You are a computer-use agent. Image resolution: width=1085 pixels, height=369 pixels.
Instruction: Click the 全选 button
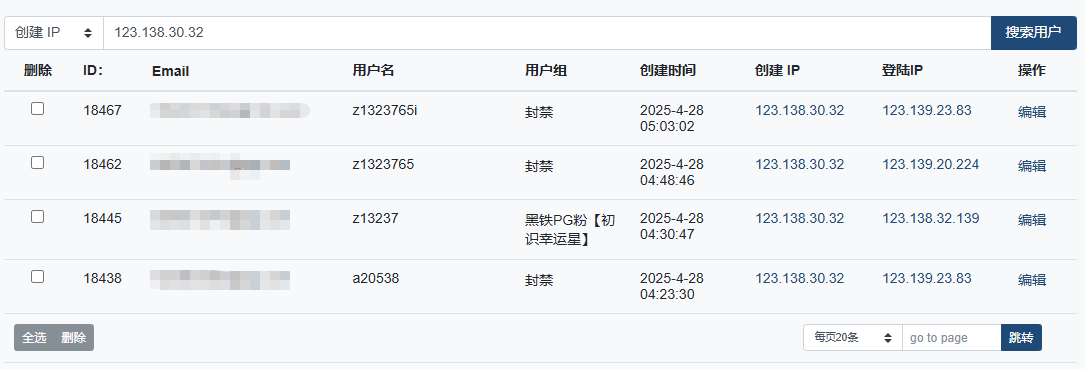point(34,338)
